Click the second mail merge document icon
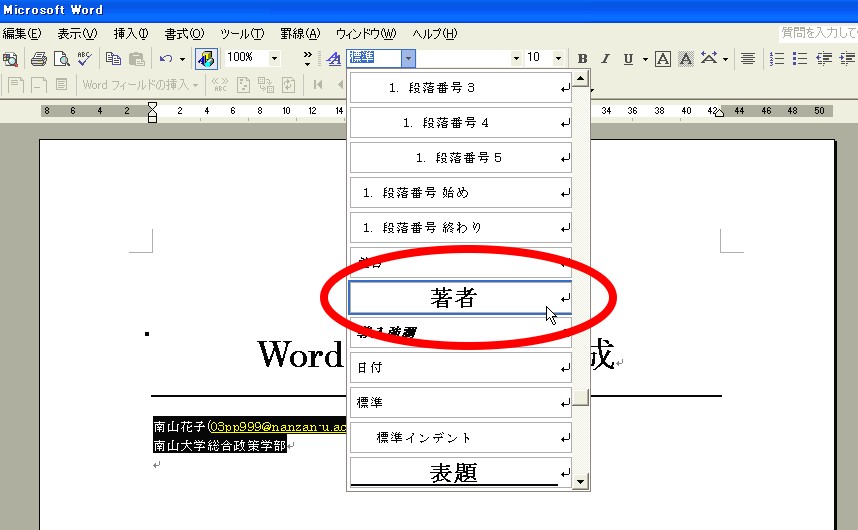The image size is (858, 530). pos(38,85)
